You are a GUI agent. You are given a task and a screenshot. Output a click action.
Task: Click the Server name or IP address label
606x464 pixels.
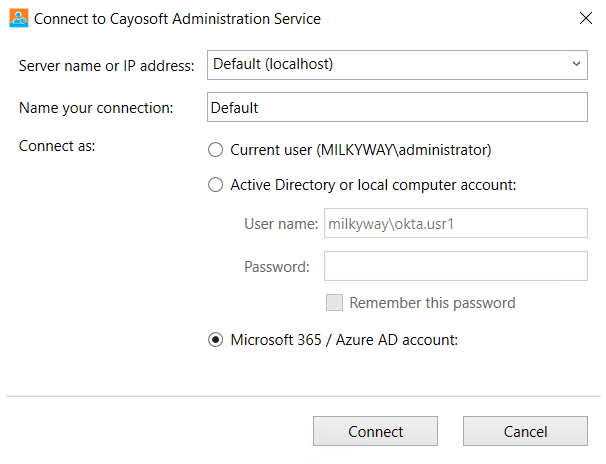[x=106, y=66]
